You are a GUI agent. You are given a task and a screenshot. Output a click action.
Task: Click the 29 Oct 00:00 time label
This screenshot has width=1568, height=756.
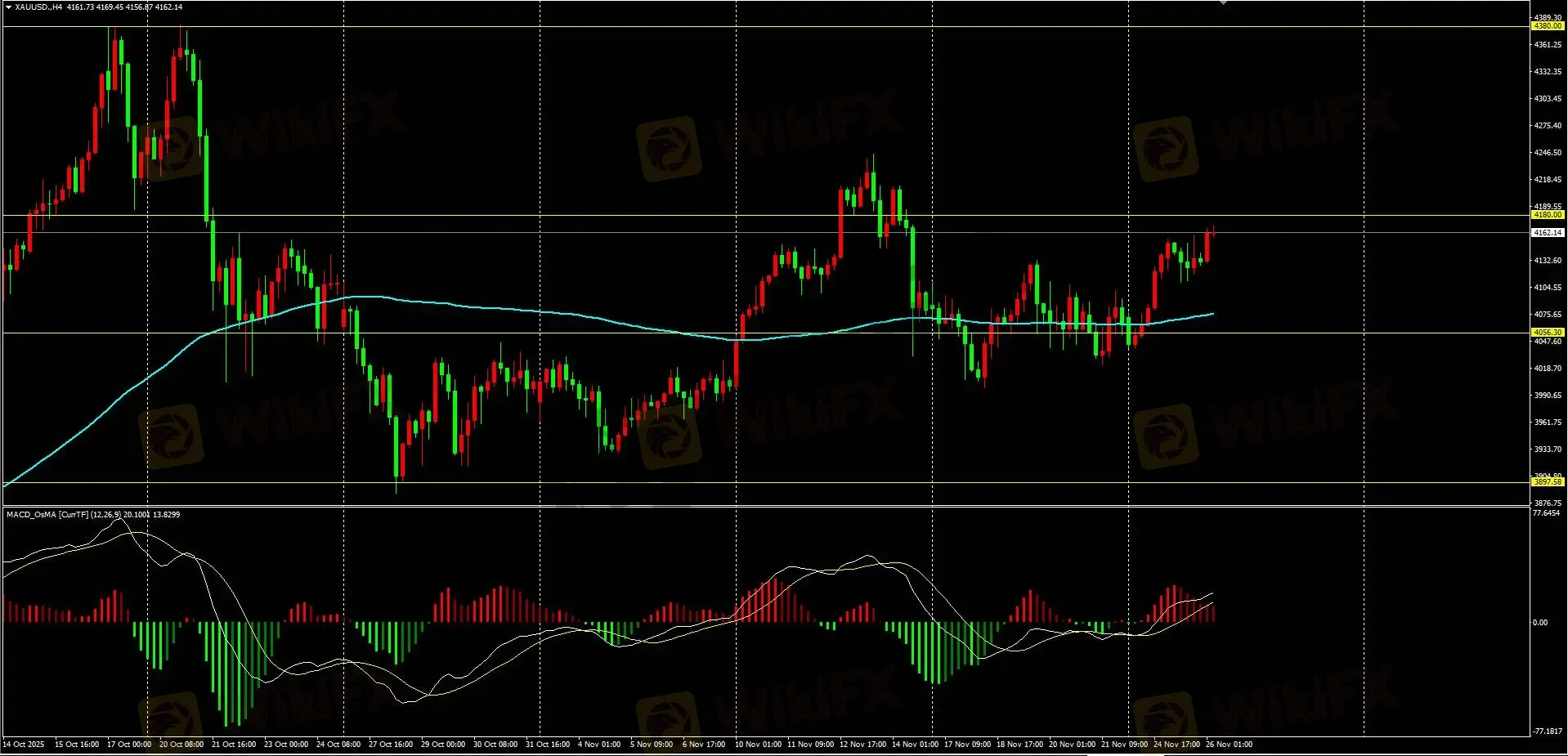coord(443,745)
